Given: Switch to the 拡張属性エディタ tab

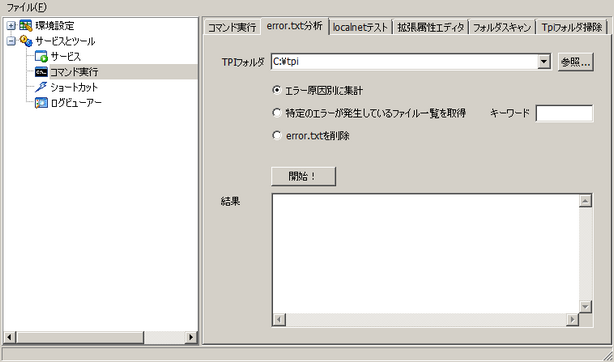Looking at the screenshot, I should tap(431, 27).
